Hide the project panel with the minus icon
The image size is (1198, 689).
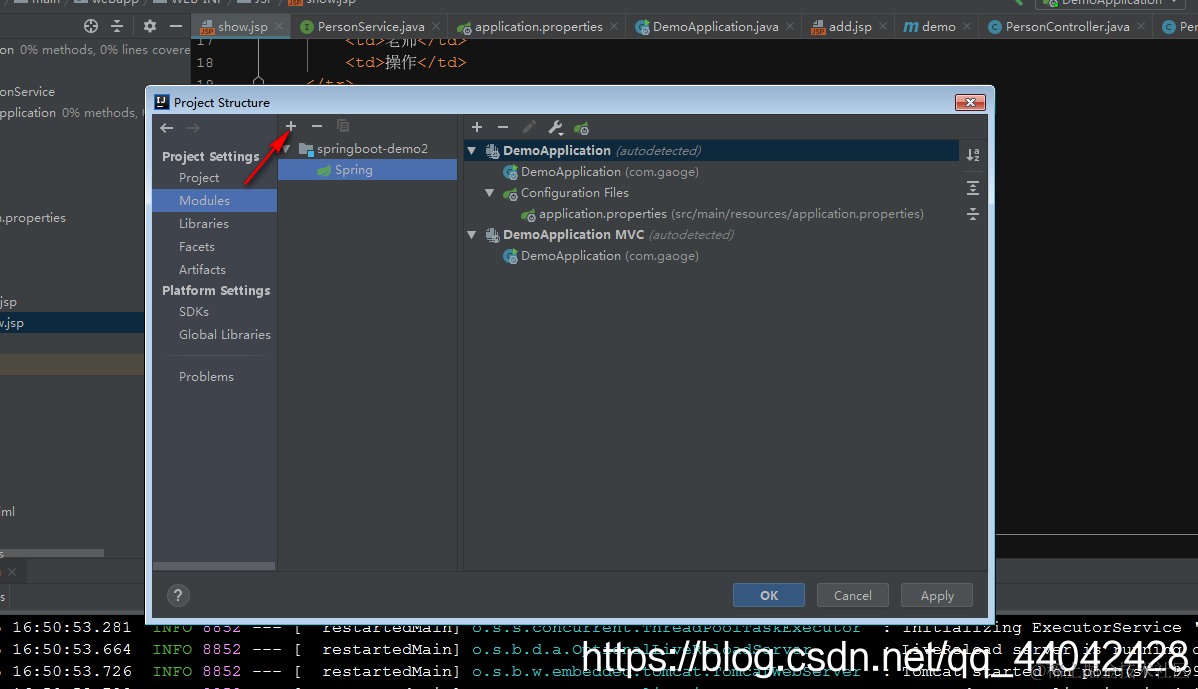(176, 26)
